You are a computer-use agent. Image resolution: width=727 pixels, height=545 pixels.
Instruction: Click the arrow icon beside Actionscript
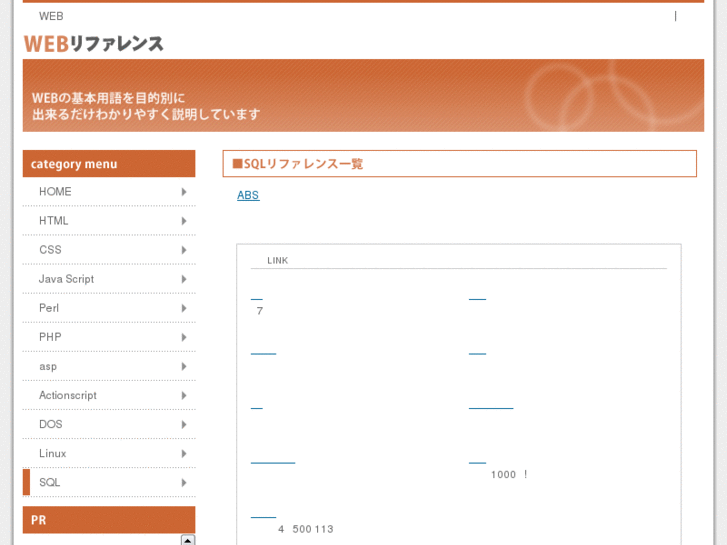[184, 395]
